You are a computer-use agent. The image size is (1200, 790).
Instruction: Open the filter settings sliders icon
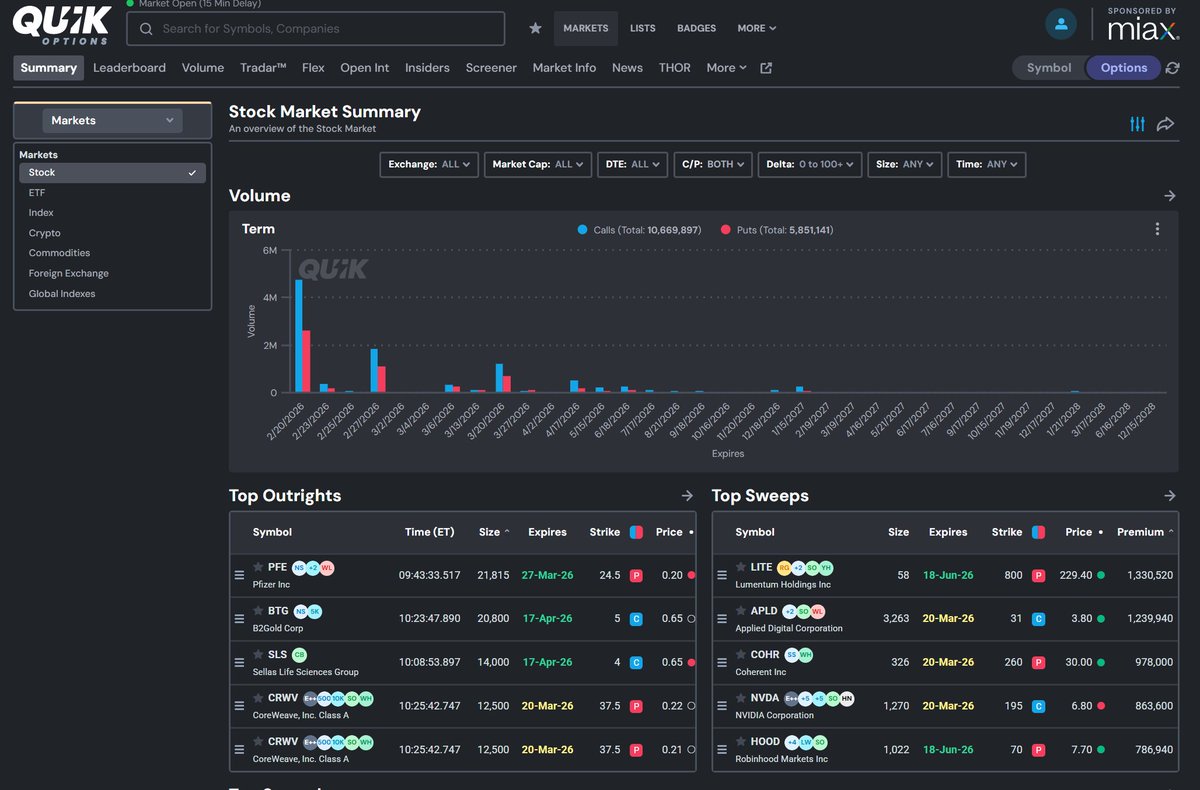pyautogui.click(x=1137, y=124)
